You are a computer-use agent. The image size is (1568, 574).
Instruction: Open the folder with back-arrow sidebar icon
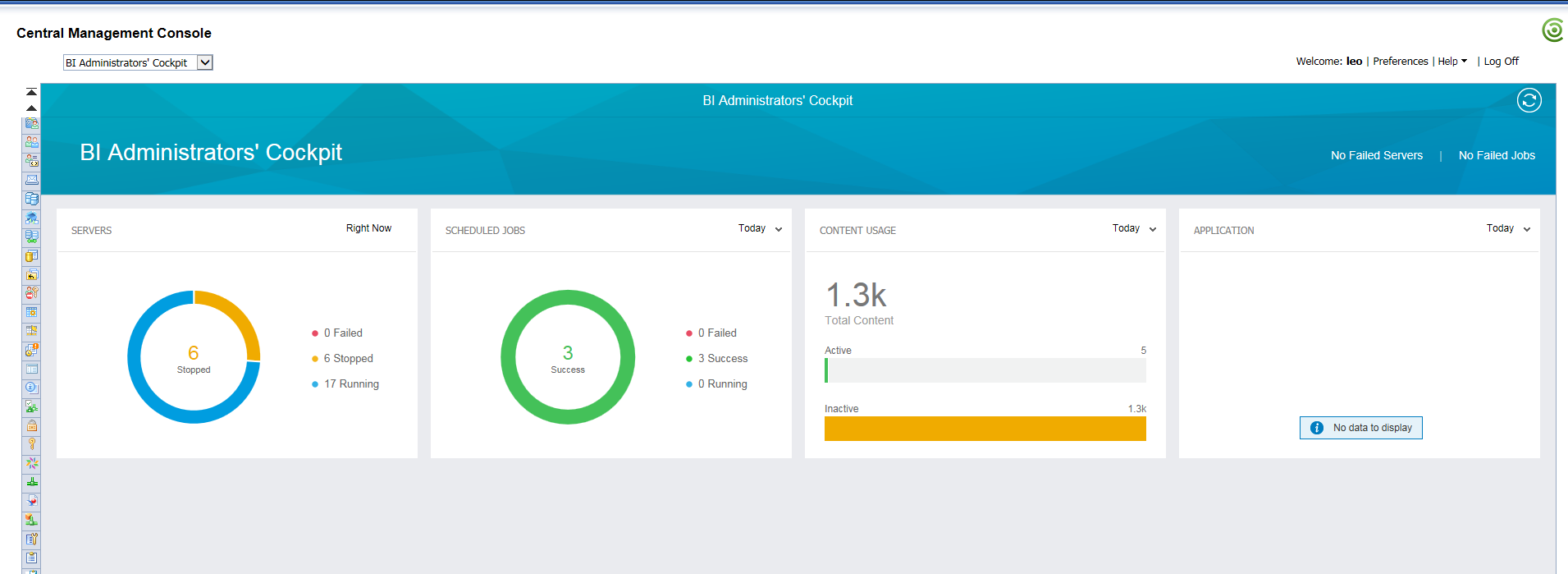(x=31, y=274)
